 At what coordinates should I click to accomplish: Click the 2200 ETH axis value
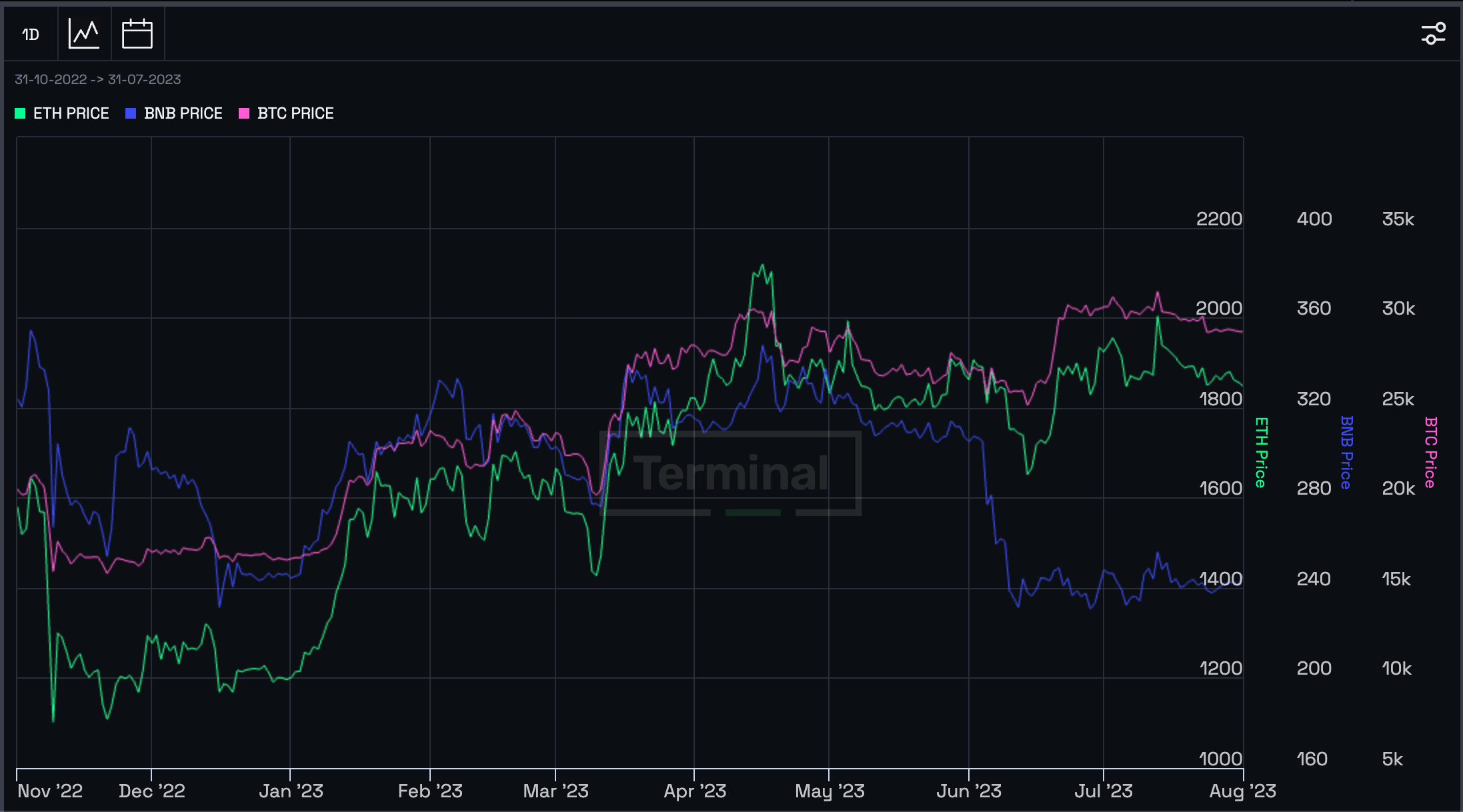(x=1219, y=219)
